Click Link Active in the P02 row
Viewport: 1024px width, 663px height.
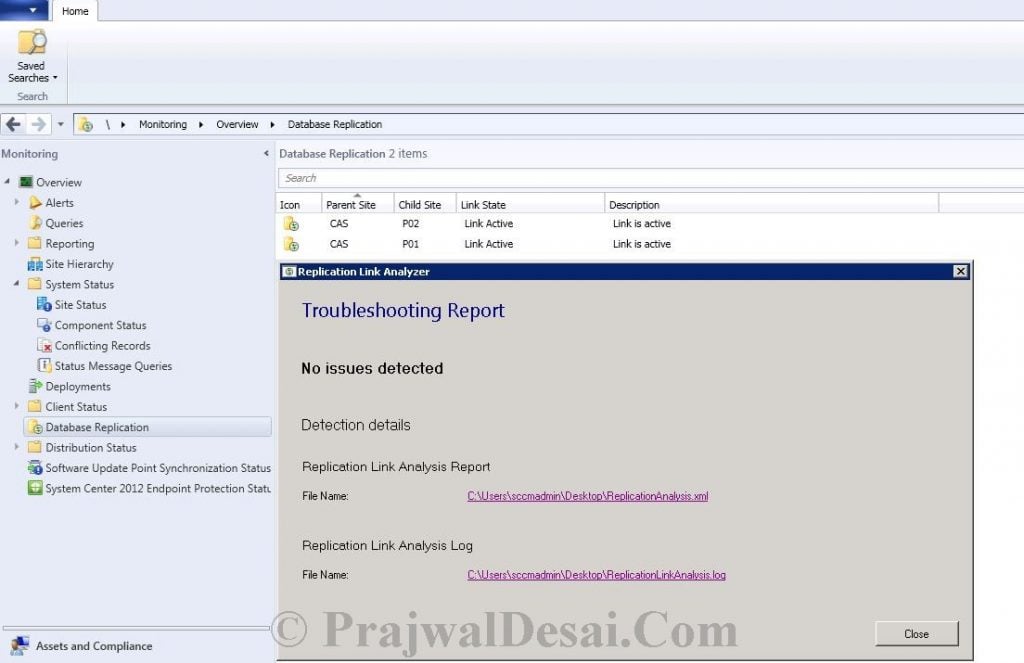488,223
